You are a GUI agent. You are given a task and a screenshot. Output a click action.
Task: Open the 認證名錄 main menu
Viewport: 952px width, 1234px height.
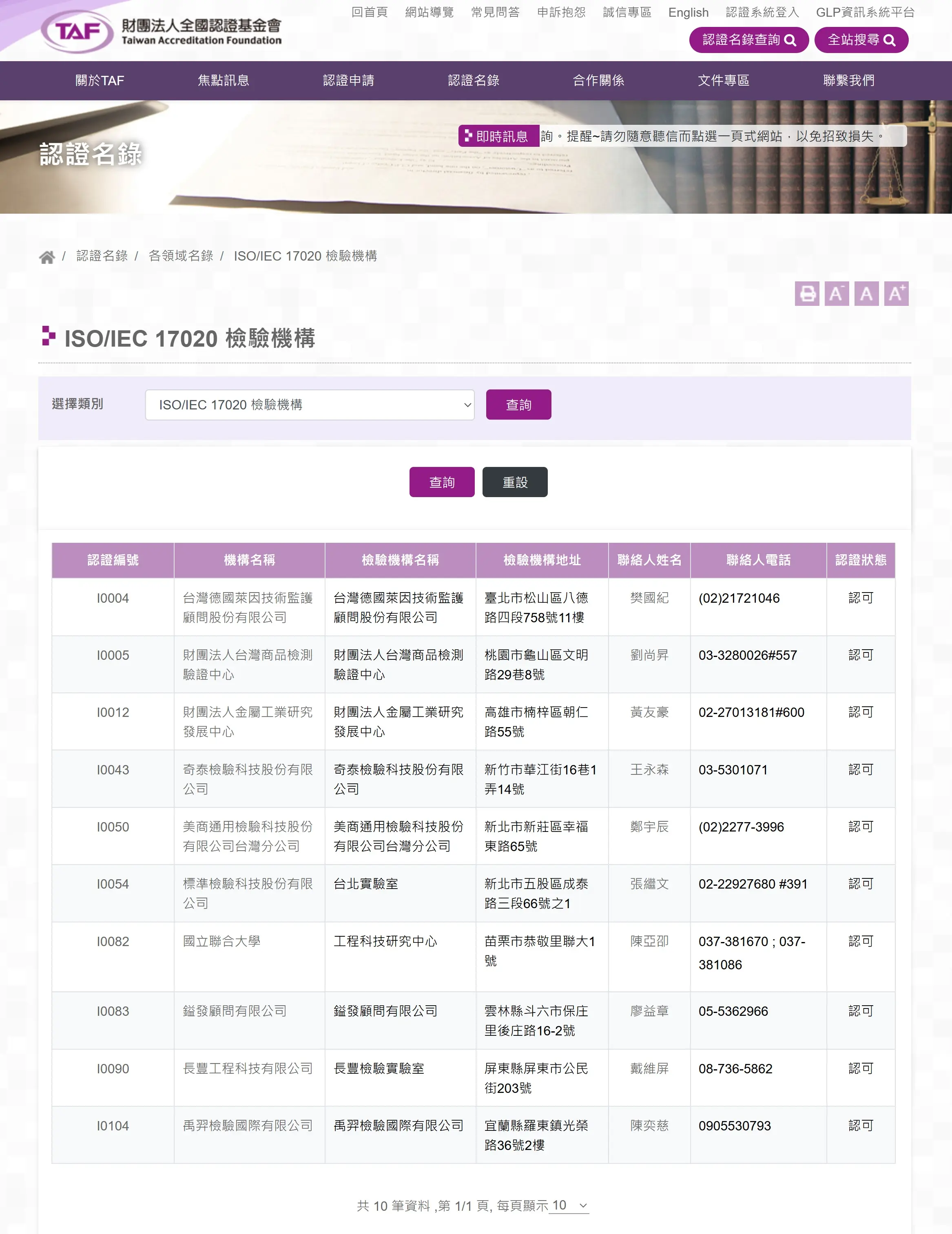(474, 81)
